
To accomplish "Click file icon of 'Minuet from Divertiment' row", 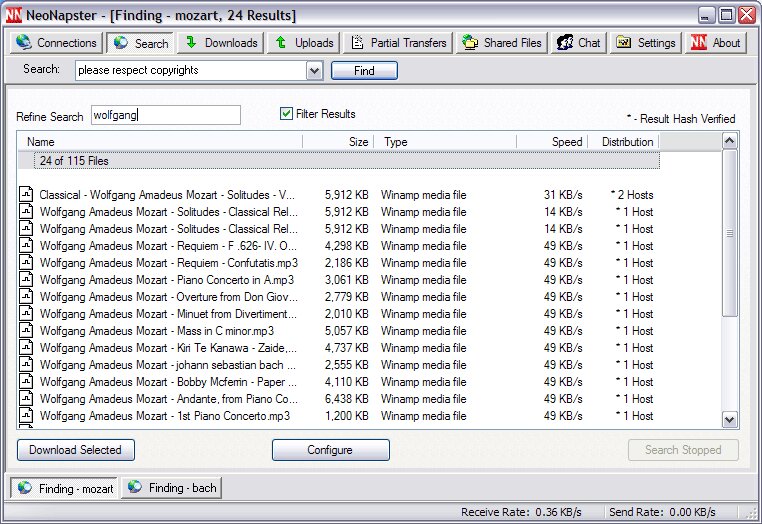I will pyautogui.click(x=26, y=314).
